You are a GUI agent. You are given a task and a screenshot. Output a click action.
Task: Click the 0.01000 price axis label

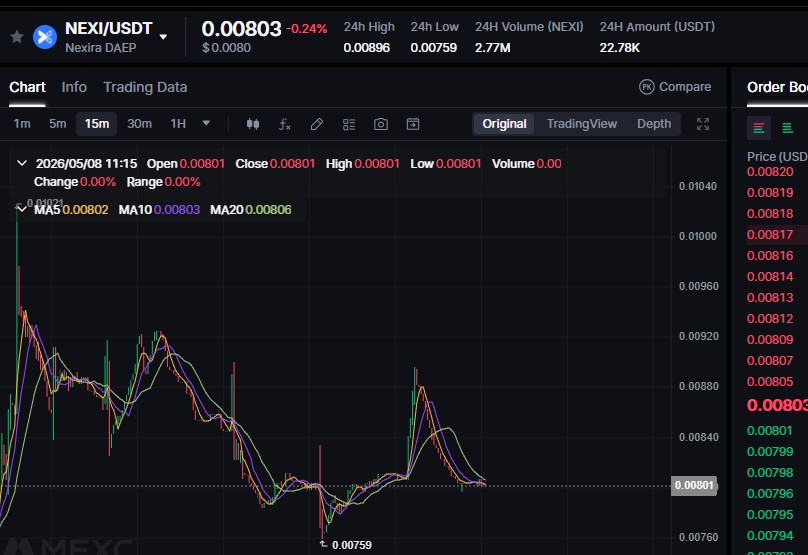point(698,237)
